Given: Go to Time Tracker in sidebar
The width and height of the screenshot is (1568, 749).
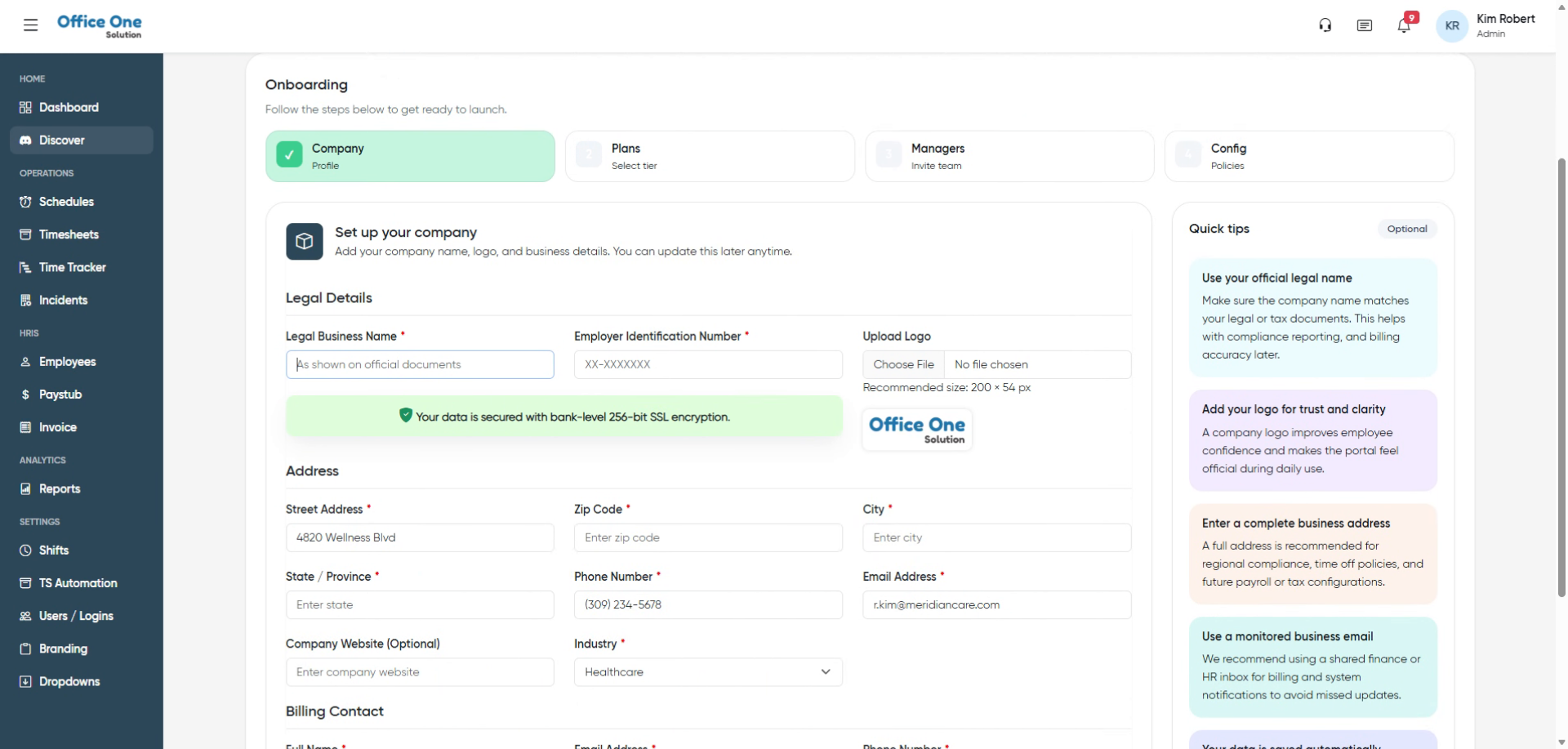Looking at the screenshot, I should [x=72, y=267].
